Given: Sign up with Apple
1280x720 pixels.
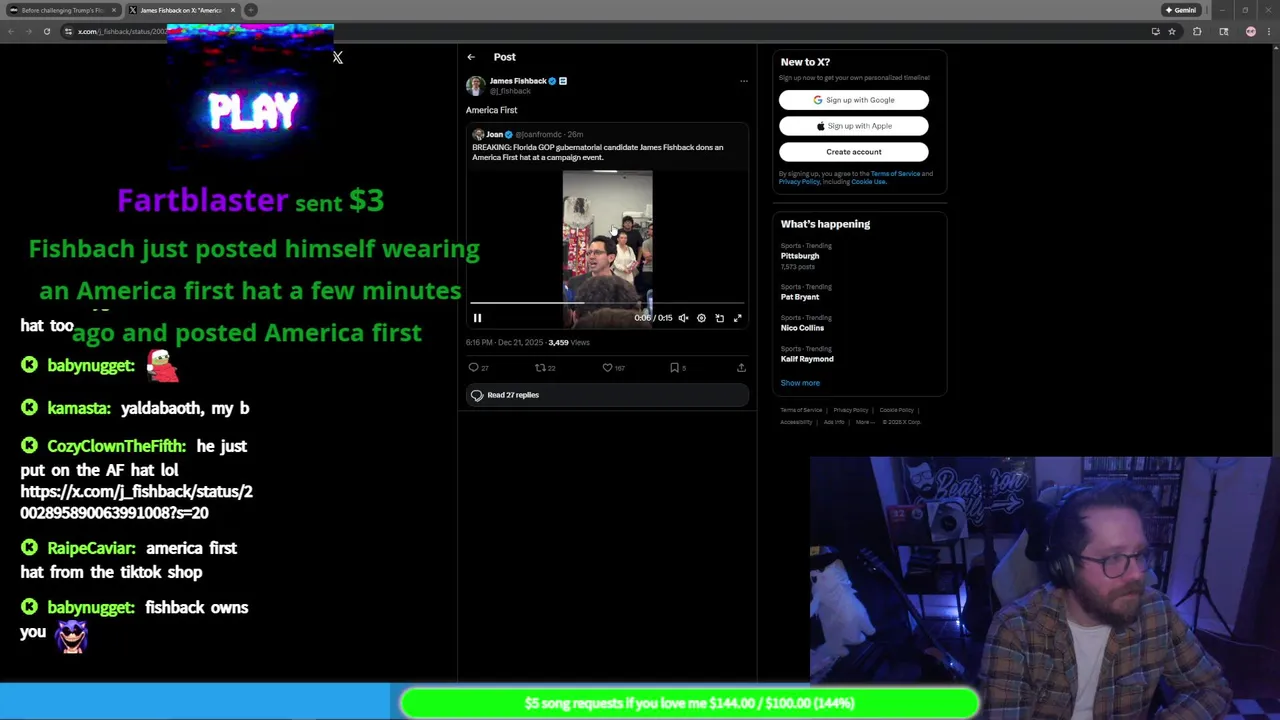Looking at the screenshot, I should [853, 126].
